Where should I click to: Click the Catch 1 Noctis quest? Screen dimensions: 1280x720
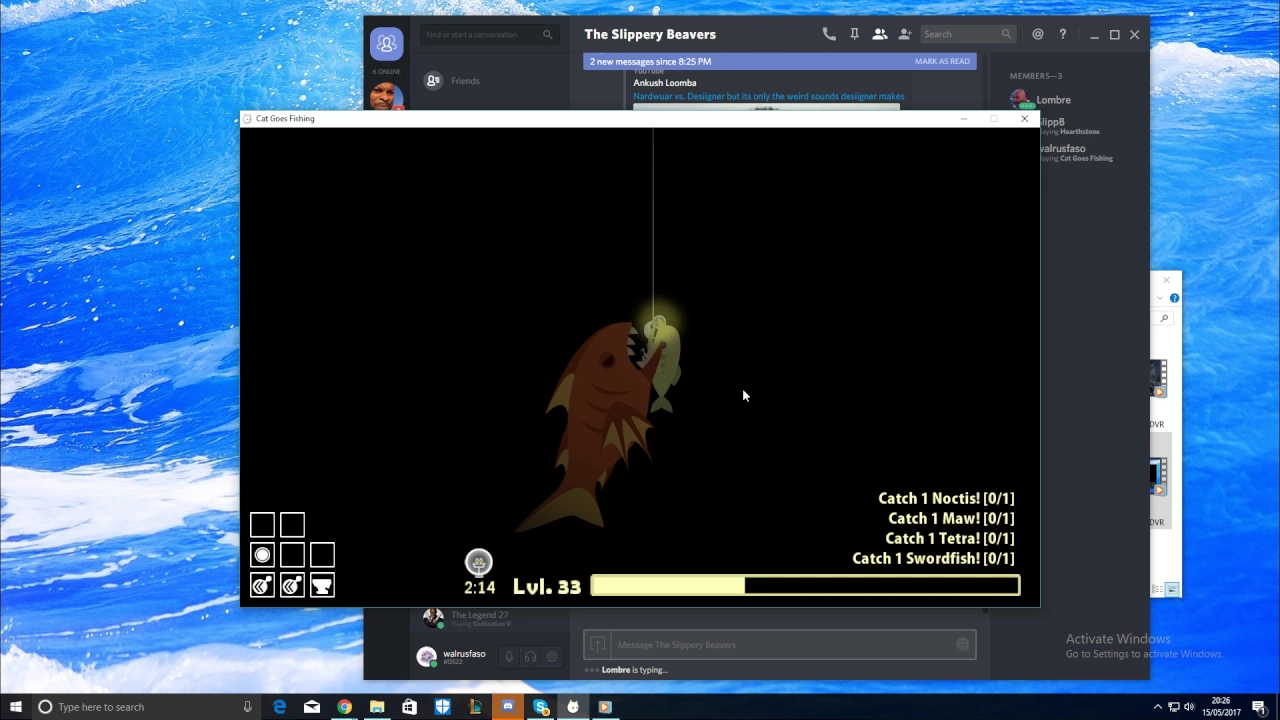pyautogui.click(x=946, y=498)
